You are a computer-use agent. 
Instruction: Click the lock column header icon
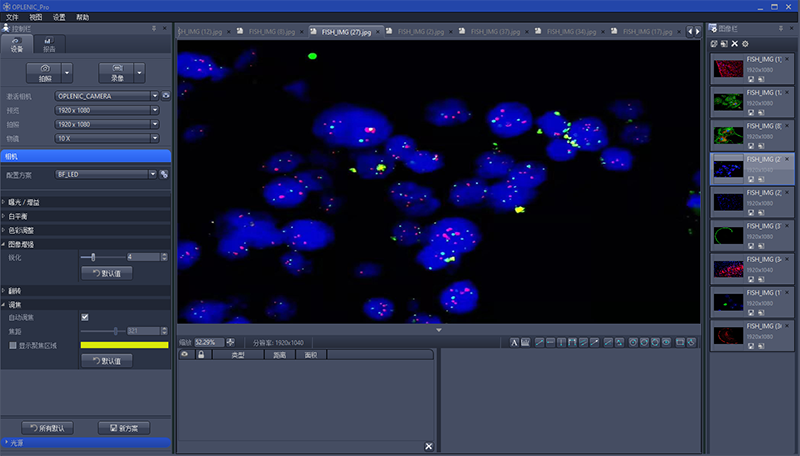pos(201,355)
